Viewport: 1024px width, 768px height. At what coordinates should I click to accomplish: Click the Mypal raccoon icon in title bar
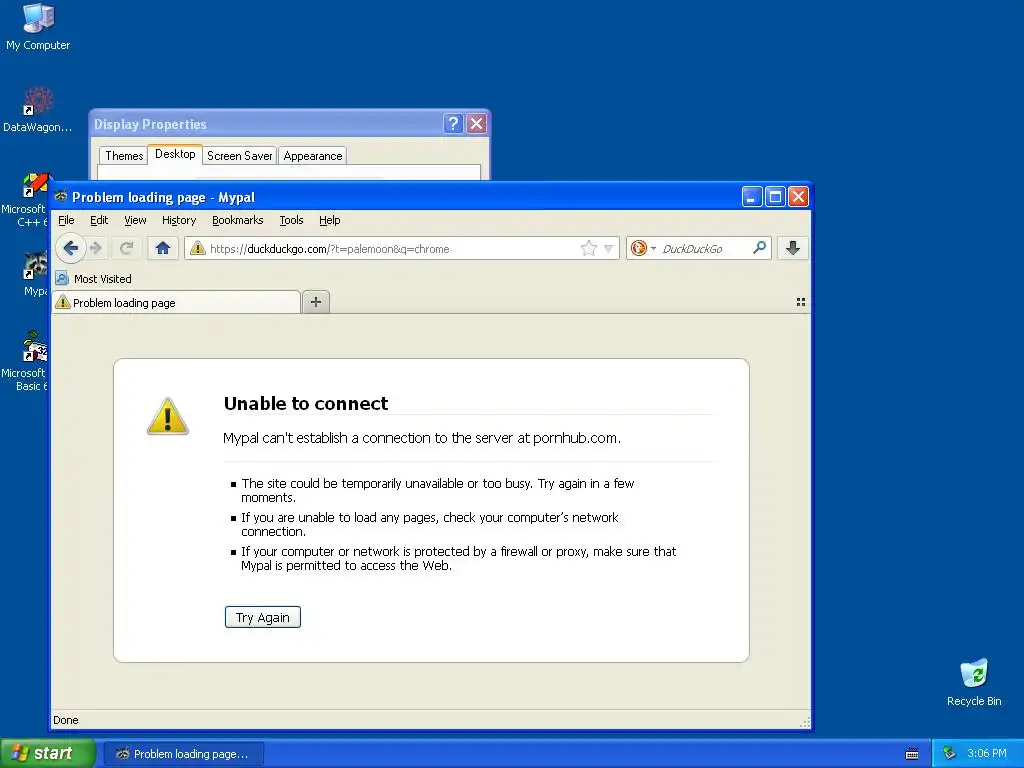point(61,197)
